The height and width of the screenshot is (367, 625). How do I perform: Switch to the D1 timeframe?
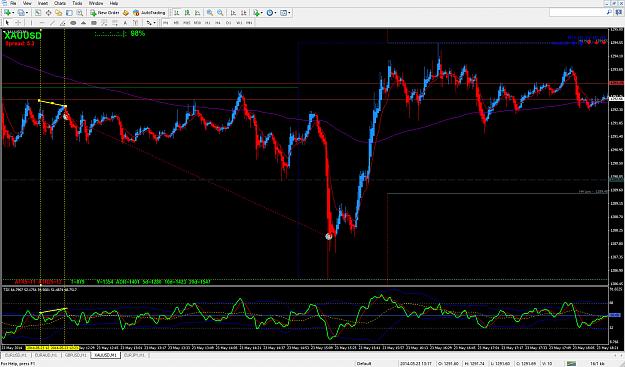228,23
